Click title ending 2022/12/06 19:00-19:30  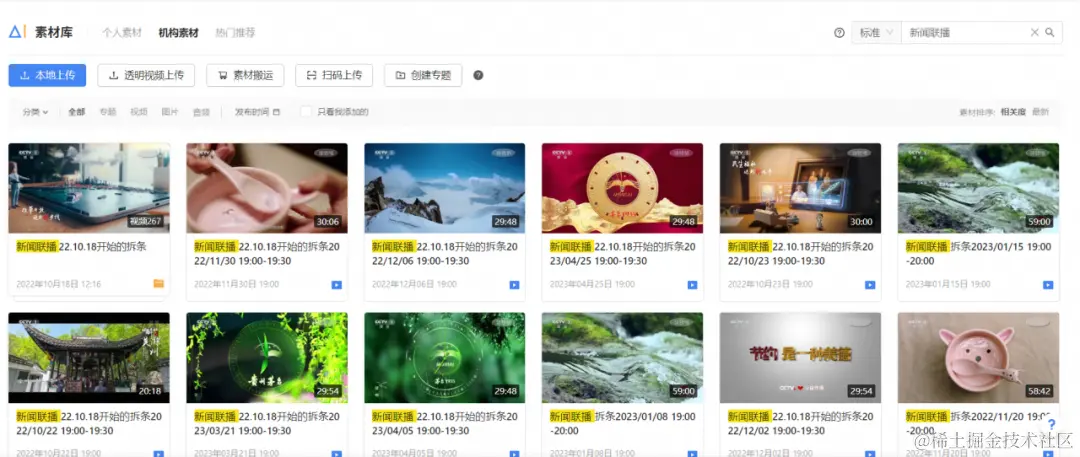point(445,254)
